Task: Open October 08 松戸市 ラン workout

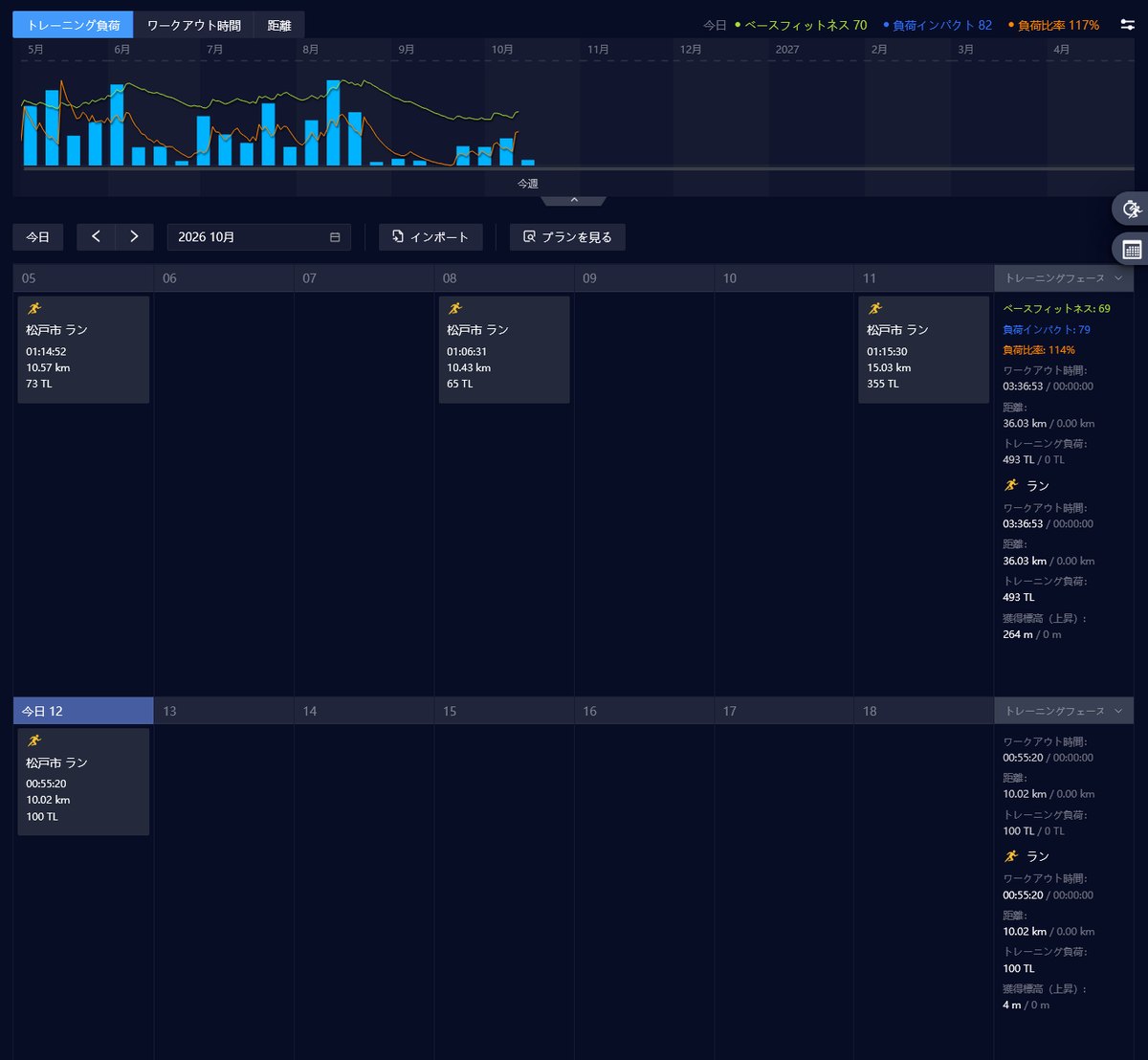Action: [x=504, y=349]
